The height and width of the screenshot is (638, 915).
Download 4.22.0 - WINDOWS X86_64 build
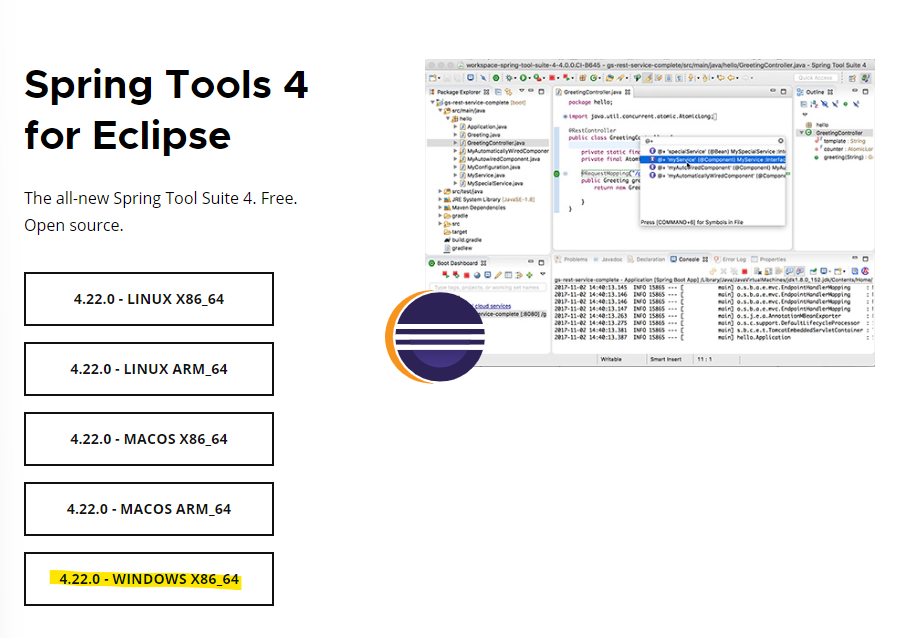[x=149, y=579]
